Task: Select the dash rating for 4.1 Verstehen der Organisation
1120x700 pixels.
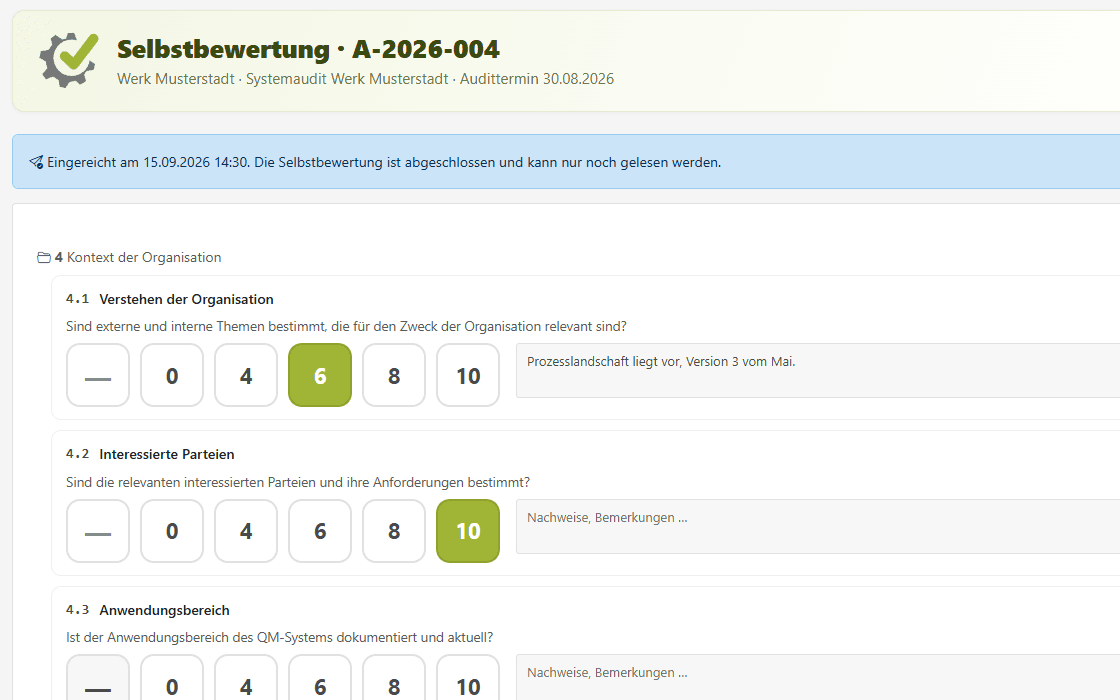Action: coord(98,375)
